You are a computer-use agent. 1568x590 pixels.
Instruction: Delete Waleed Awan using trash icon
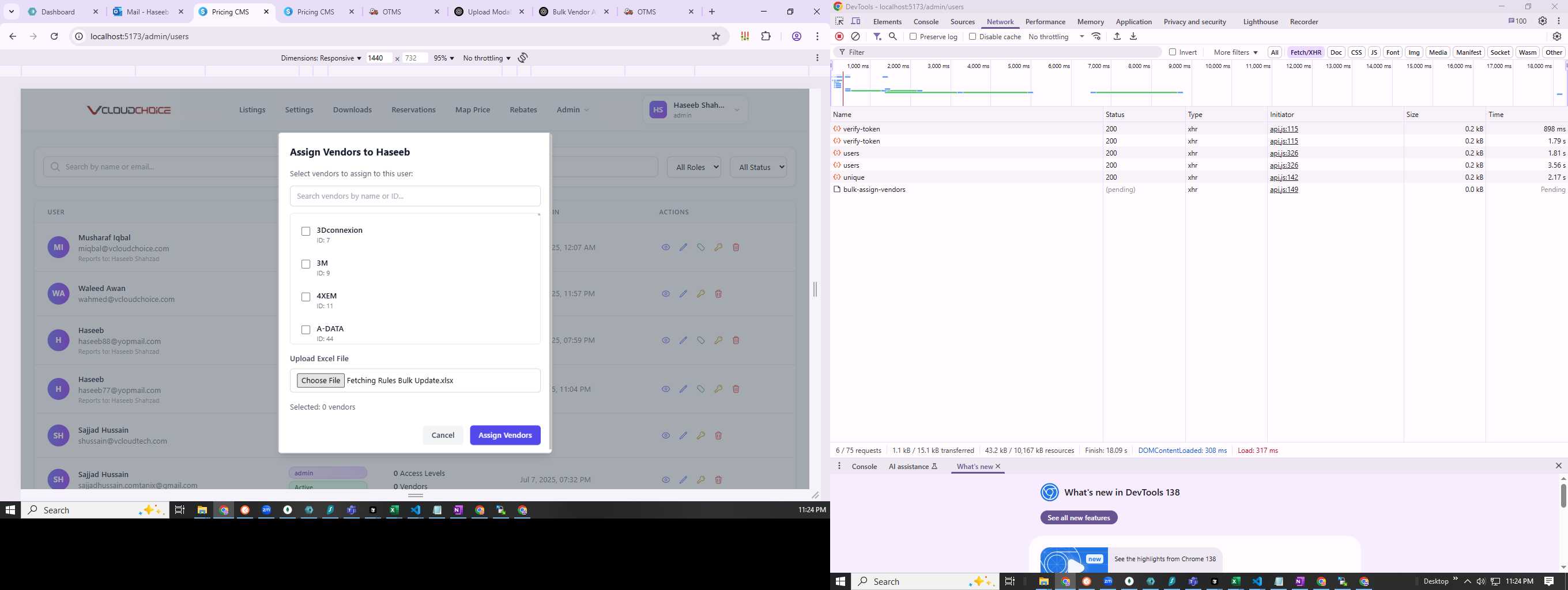718,294
